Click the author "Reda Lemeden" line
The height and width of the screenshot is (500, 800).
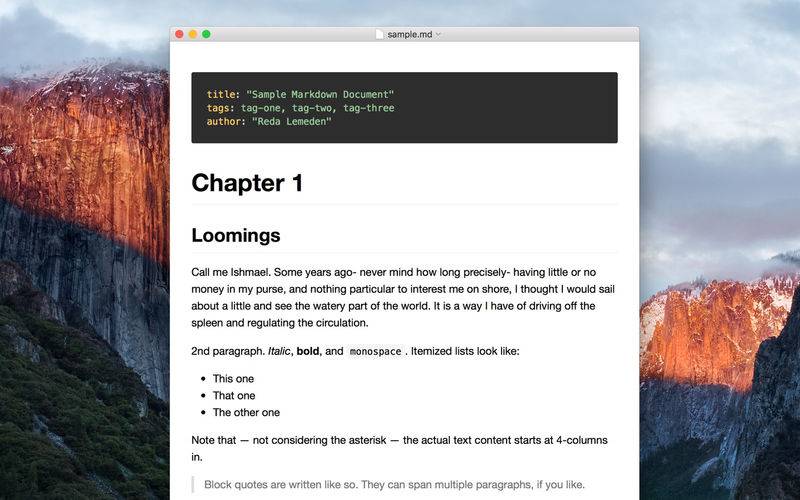(x=269, y=121)
